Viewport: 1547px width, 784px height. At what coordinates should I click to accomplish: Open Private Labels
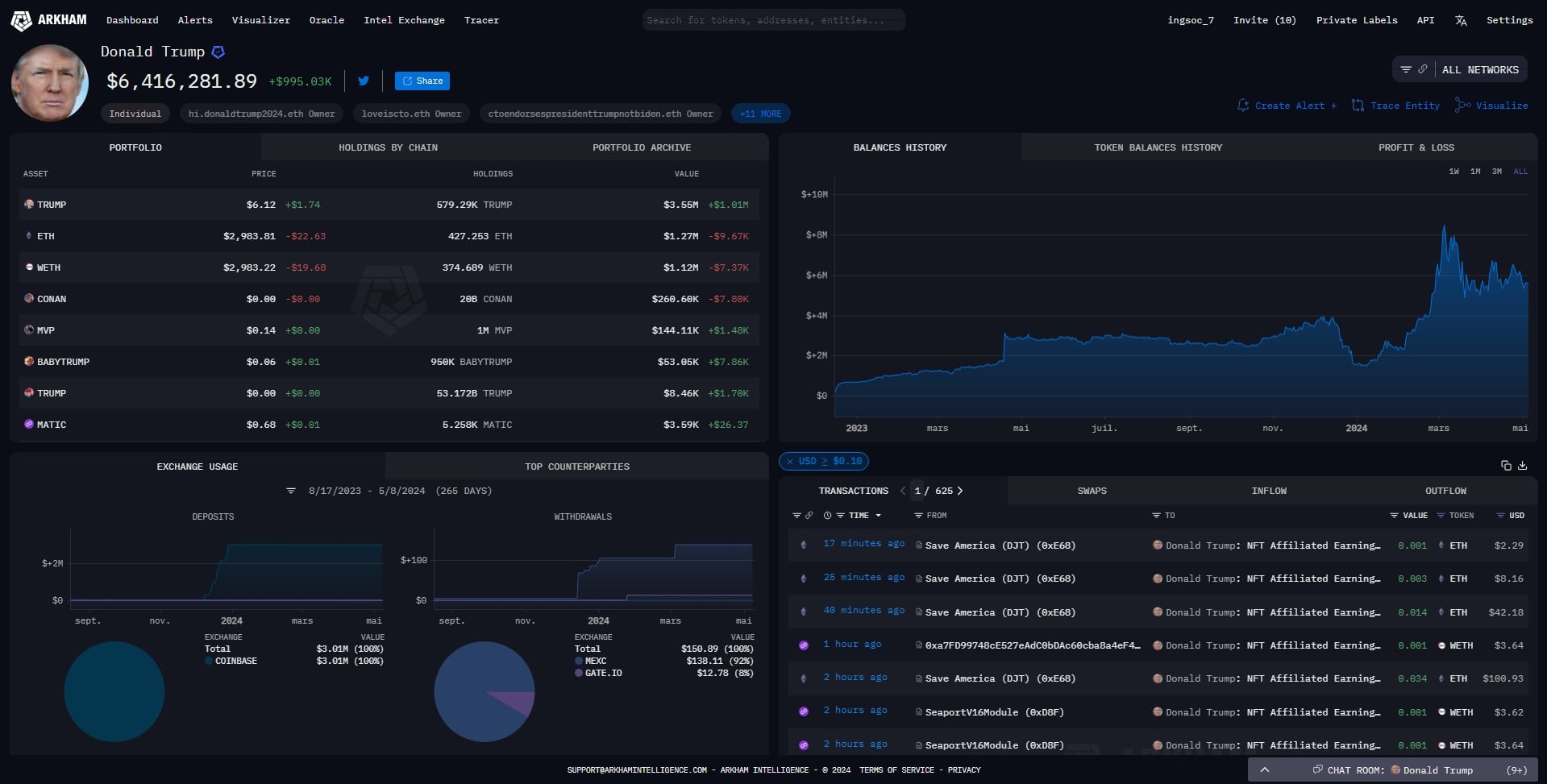tap(1357, 20)
